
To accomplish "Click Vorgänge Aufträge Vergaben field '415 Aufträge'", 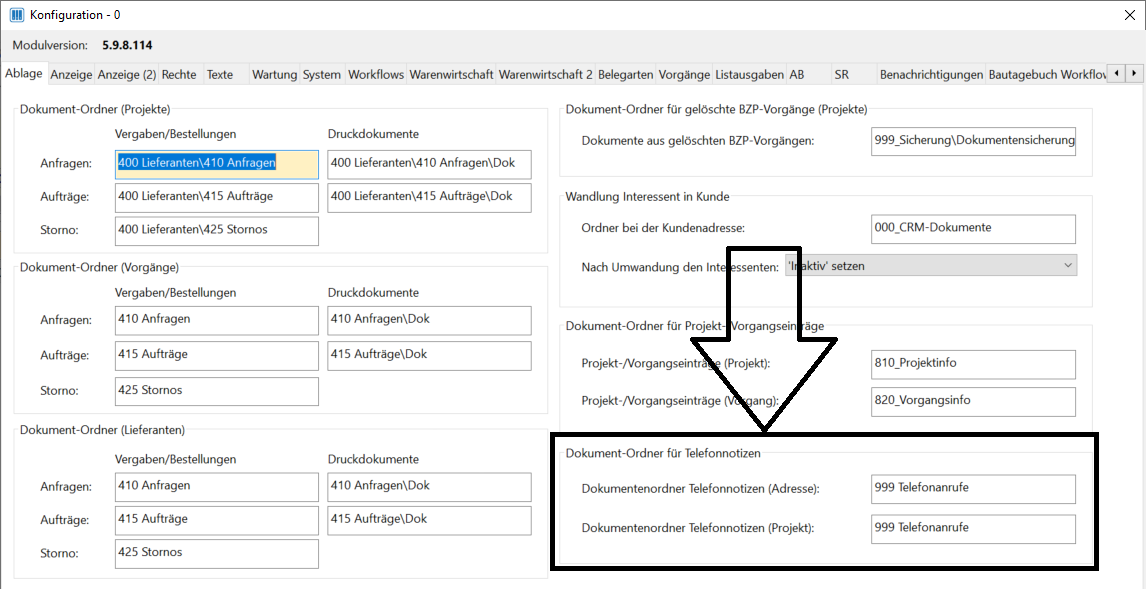I will 217,356.
